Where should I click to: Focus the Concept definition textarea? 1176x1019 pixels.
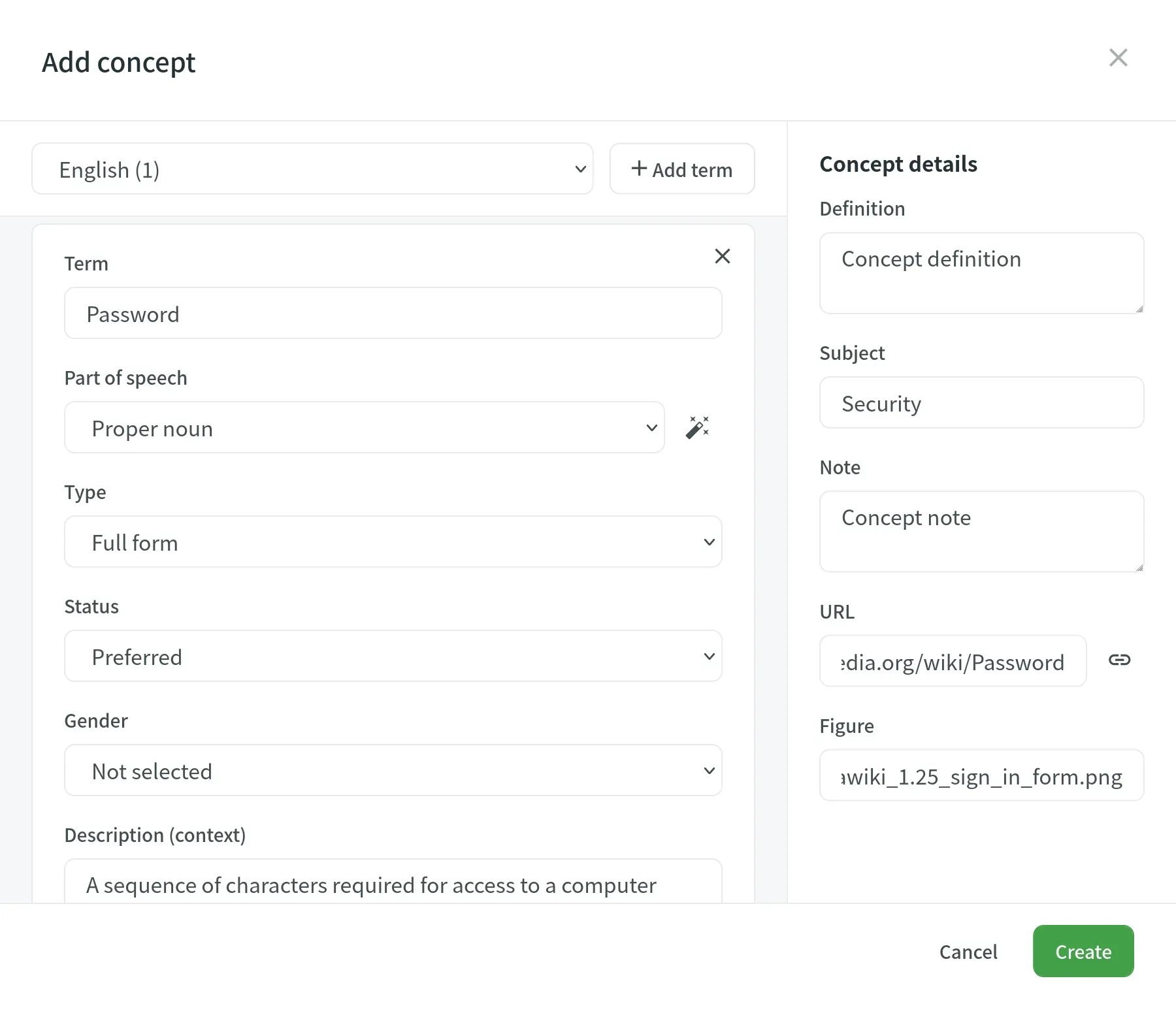click(x=981, y=272)
